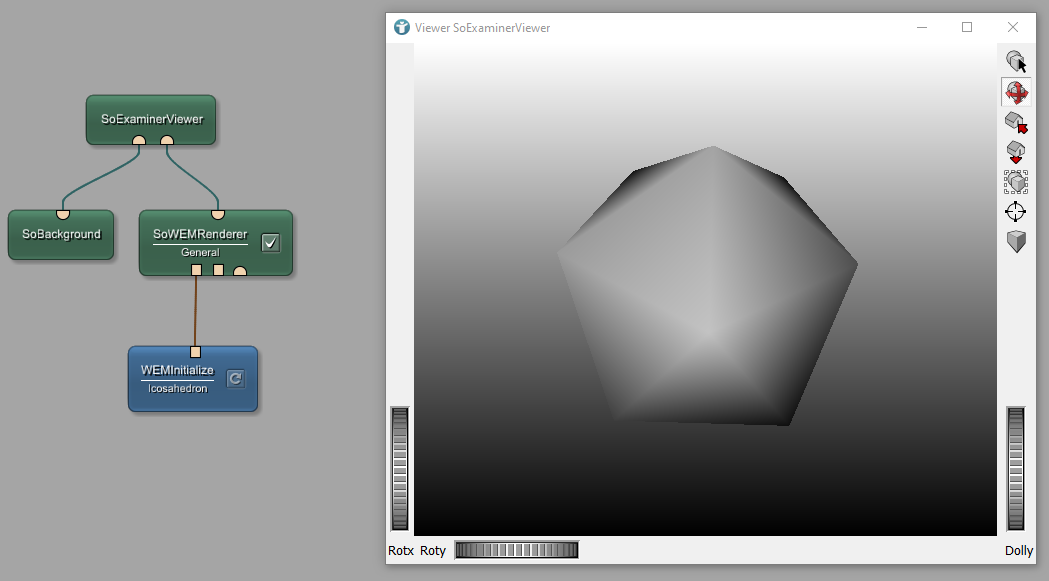Click the Rotx thumbwheel on the left
Viewport: 1049px width, 581px height.
(x=400, y=468)
